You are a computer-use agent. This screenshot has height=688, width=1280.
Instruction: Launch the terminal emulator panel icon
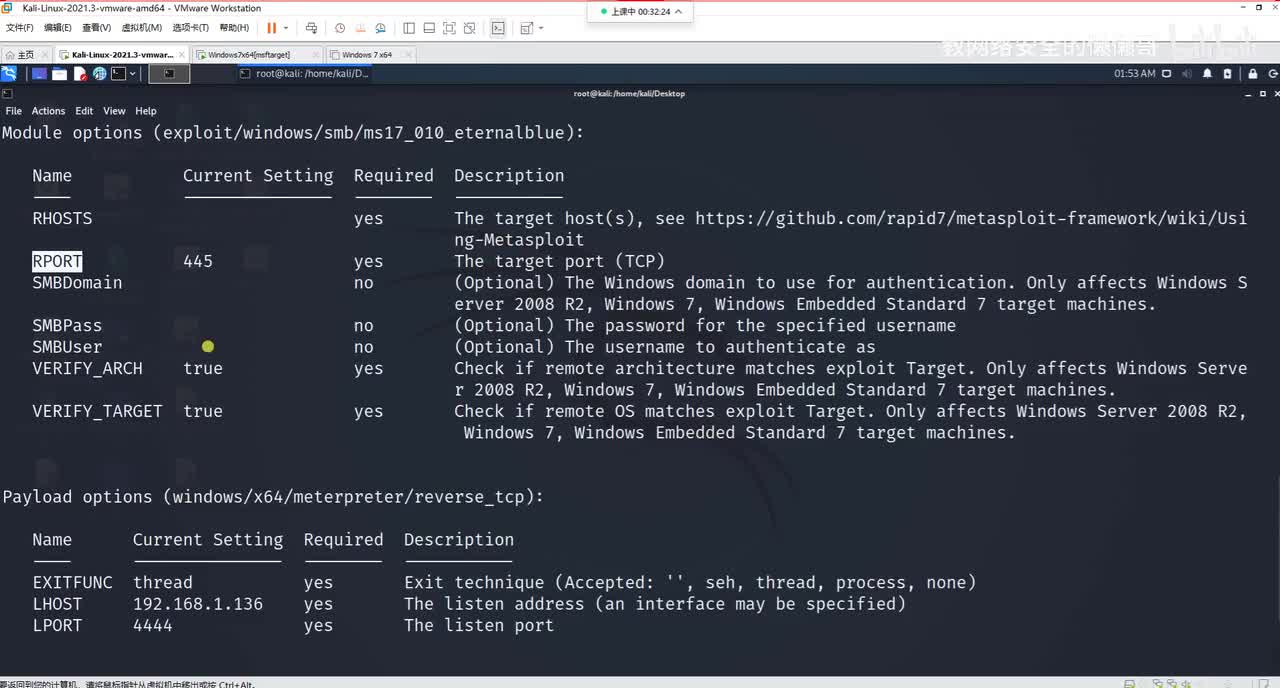pyautogui.click(x=119, y=74)
